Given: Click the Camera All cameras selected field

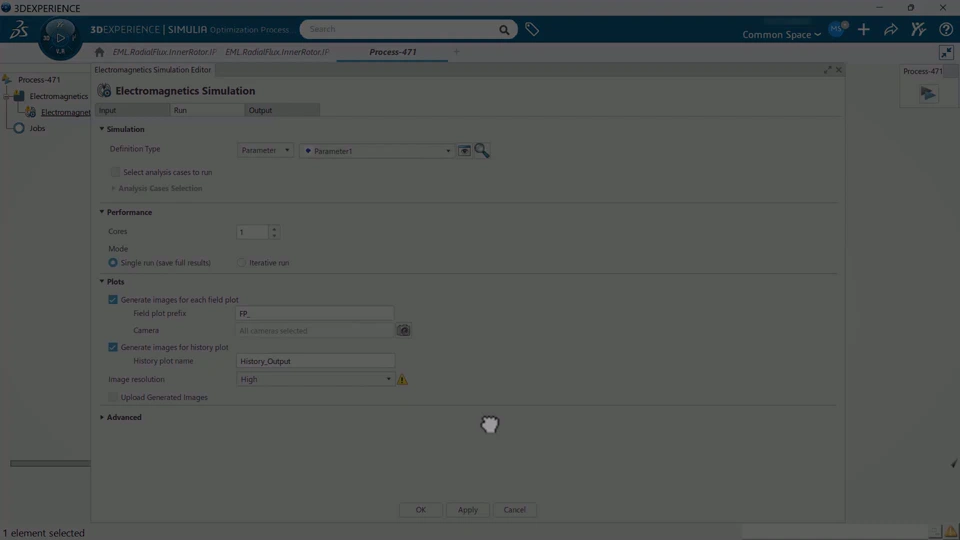Looking at the screenshot, I should click(x=315, y=331).
